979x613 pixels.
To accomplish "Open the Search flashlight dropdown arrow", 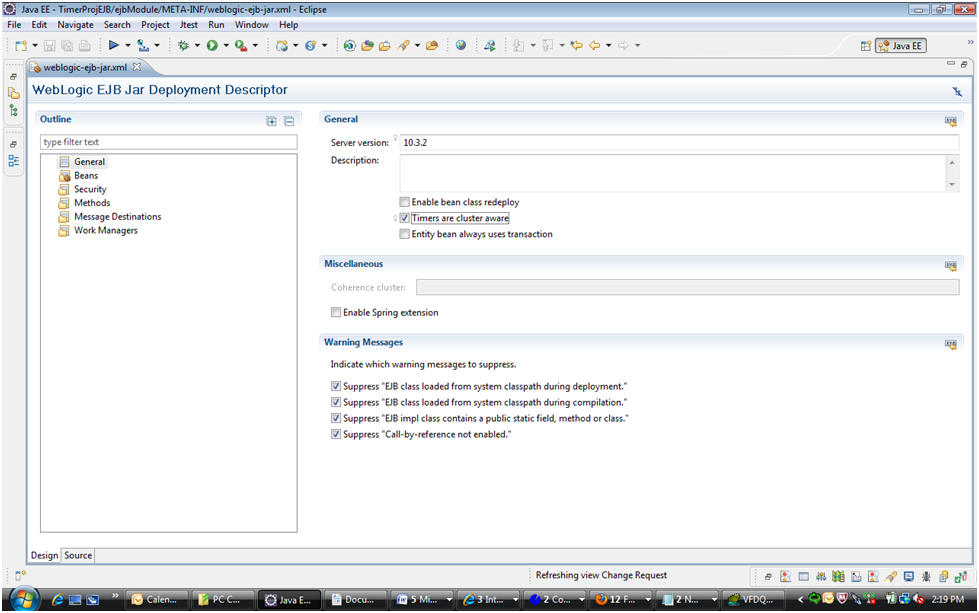I will click(x=417, y=46).
